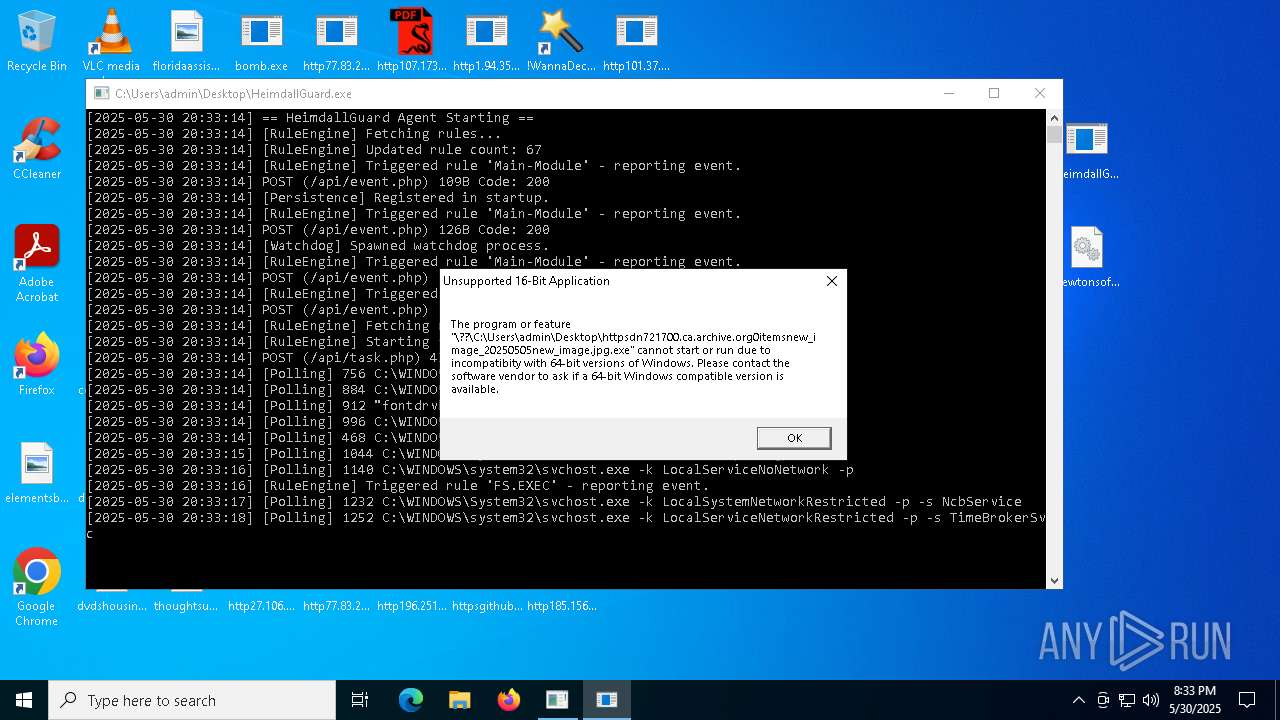The image size is (1280, 720).
Task: Open the Recycle Bin desktop icon
Action: (37, 40)
